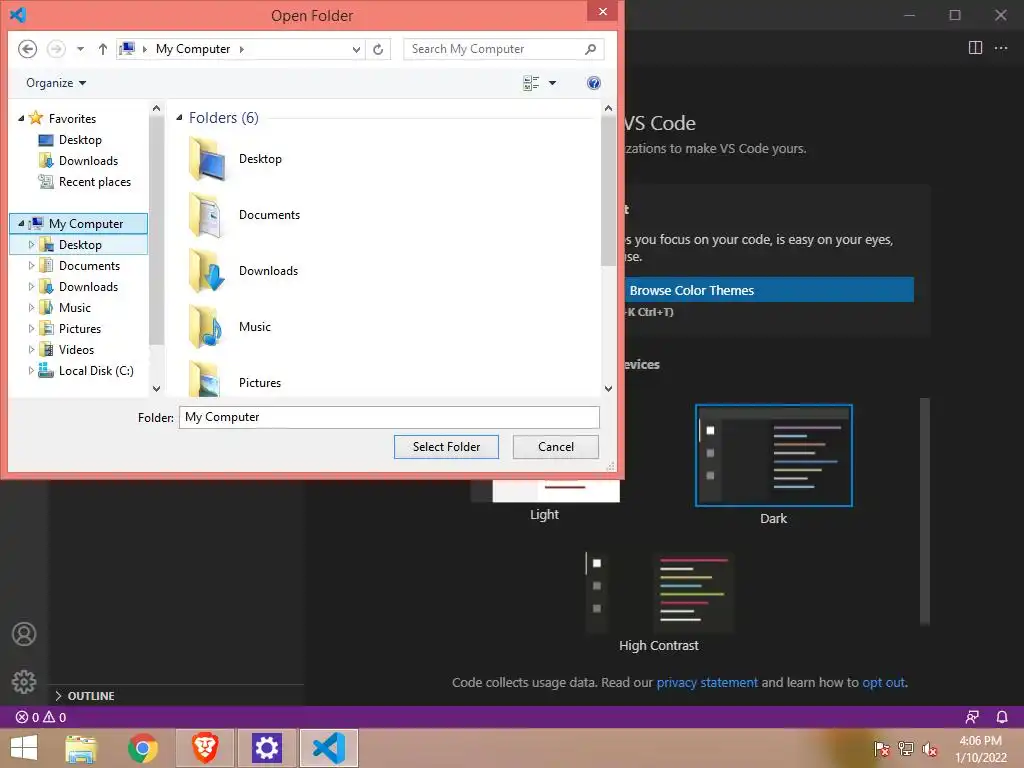Open VS Code More Actions ellipsis

coord(1001,48)
